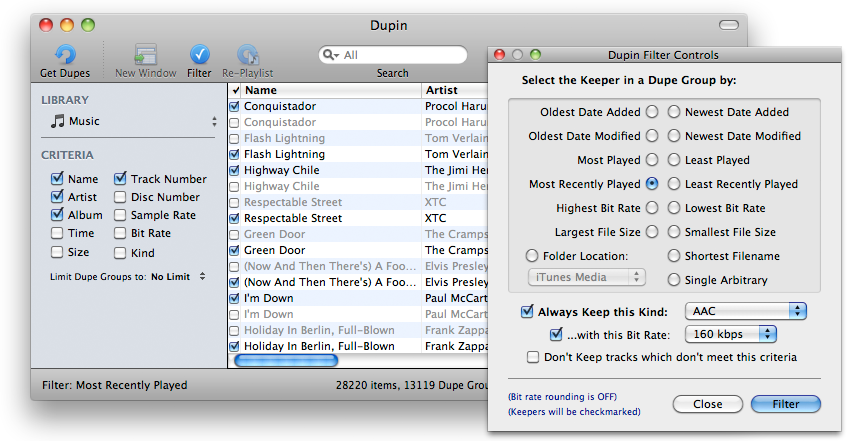Viewport: 848px width, 441px height.
Task: Click the Get Dupes toolbar icon
Action: click(x=65, y=55)
